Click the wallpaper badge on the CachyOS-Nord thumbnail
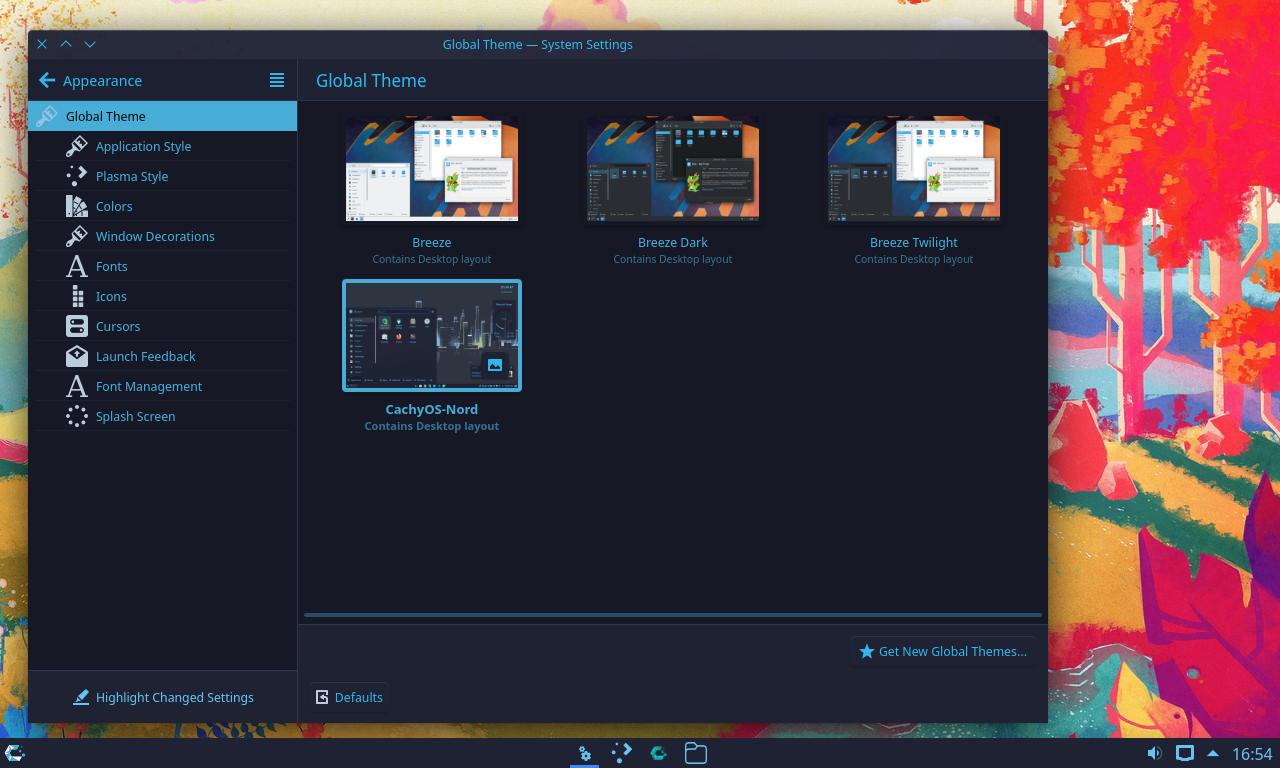The height and width of the screenshot is (768, 1280). click(495, 365)
